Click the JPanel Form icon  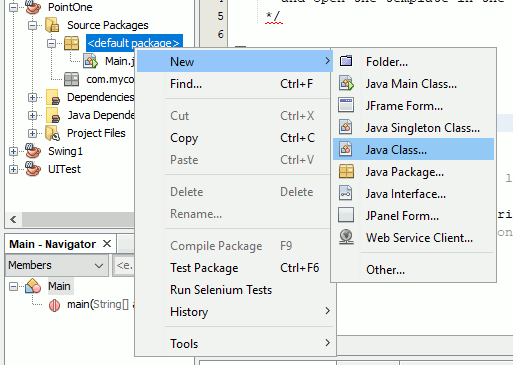[346, 215]
